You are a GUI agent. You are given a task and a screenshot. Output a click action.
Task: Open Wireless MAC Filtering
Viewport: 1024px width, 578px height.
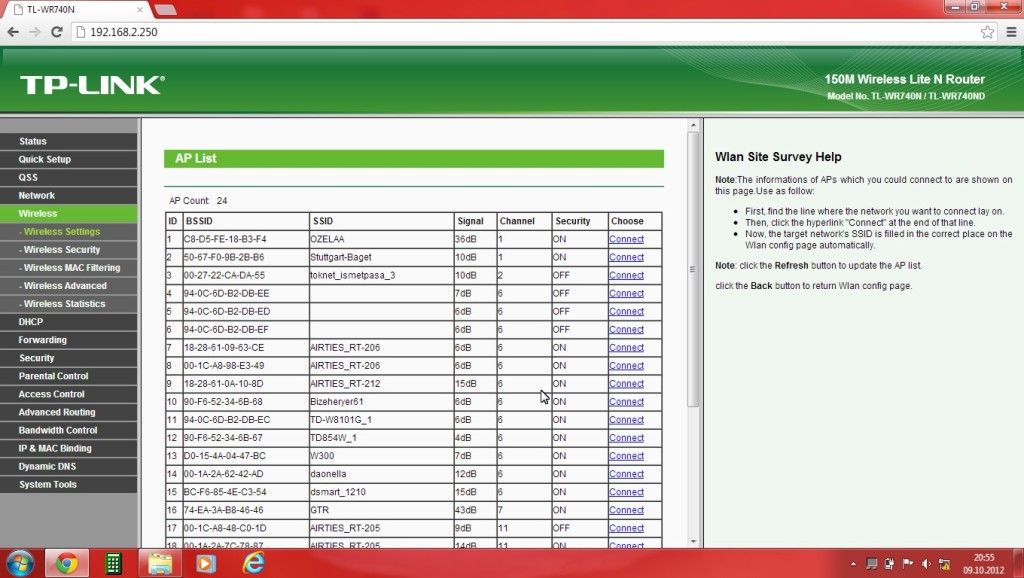[x=69, y=268]
